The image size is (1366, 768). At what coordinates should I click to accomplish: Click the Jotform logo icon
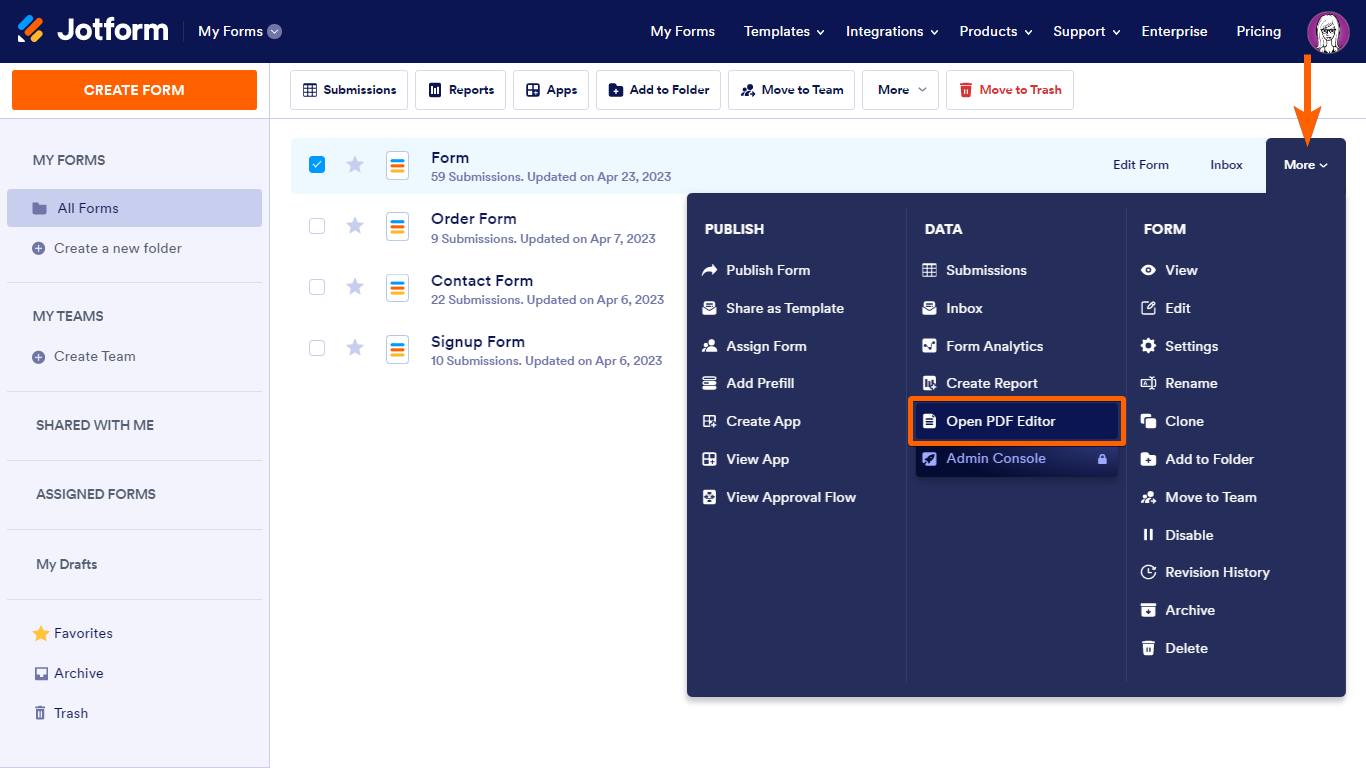click(x=31, y=30)
